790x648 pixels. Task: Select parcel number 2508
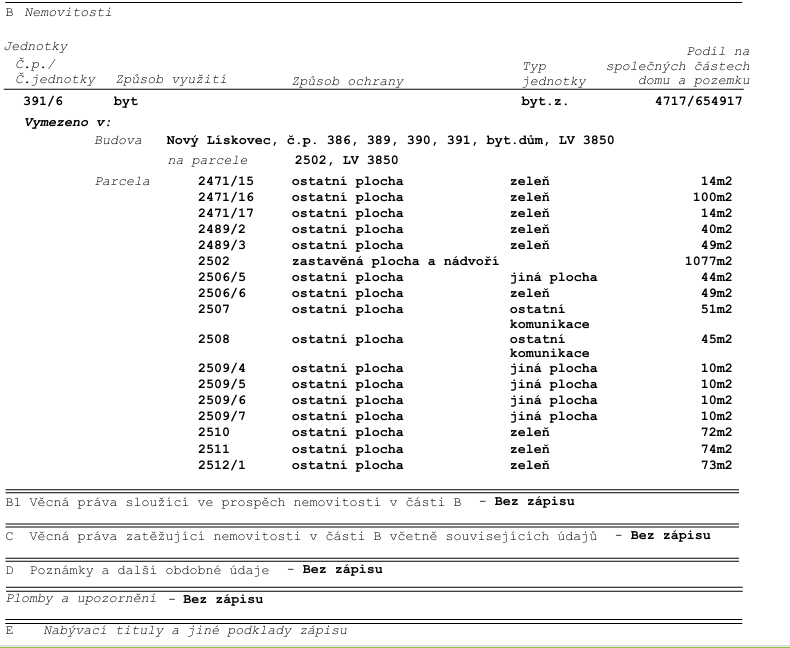[214, 339]
